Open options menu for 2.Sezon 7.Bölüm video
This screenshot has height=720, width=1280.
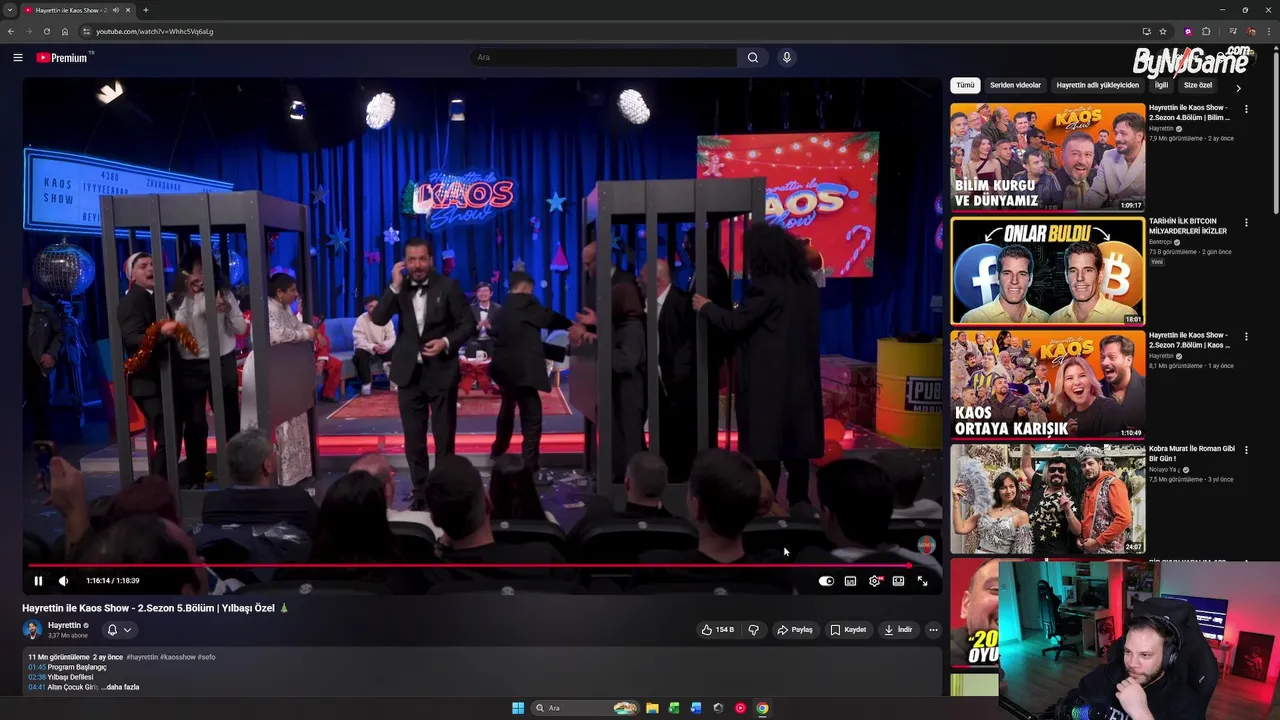(1246, 337)
